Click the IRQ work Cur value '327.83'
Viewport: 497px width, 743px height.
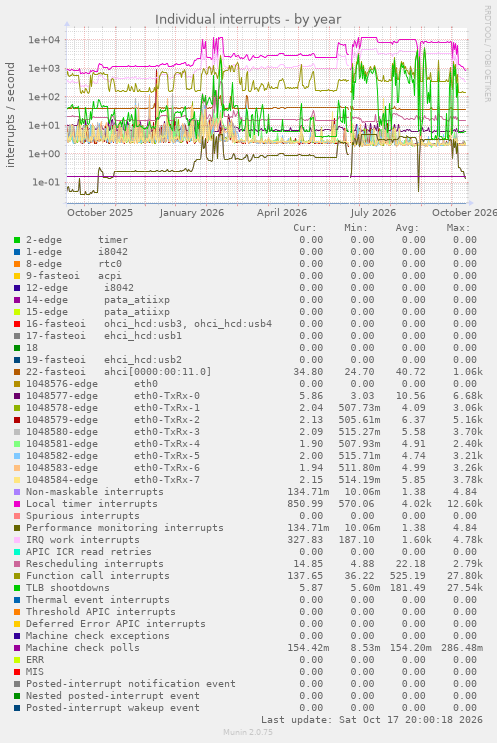click(x=305, y=540)
